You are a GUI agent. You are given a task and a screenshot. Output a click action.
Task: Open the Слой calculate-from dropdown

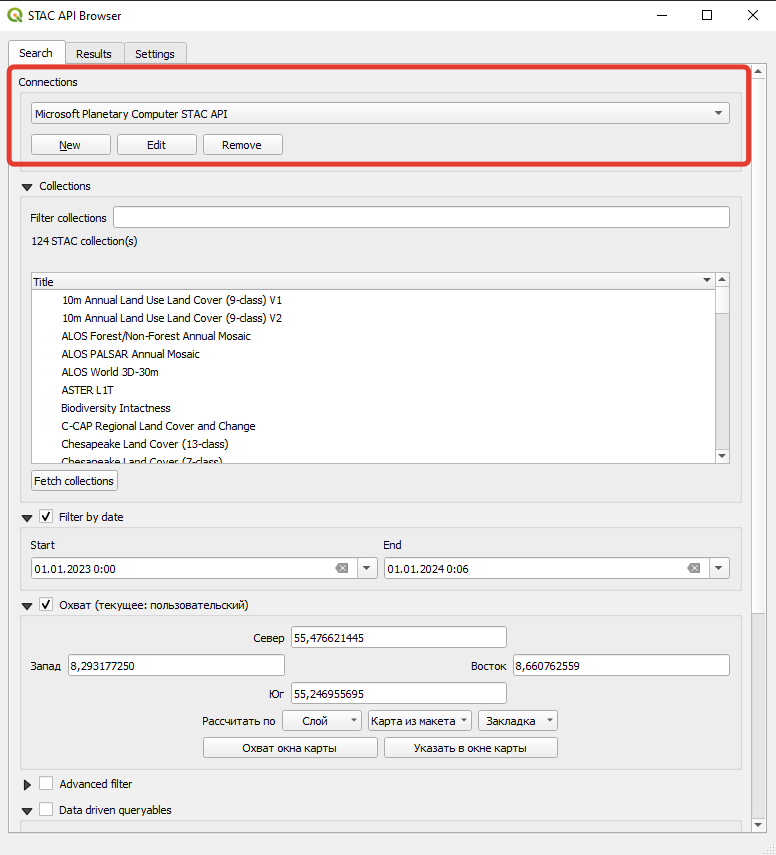coord(322,721)
